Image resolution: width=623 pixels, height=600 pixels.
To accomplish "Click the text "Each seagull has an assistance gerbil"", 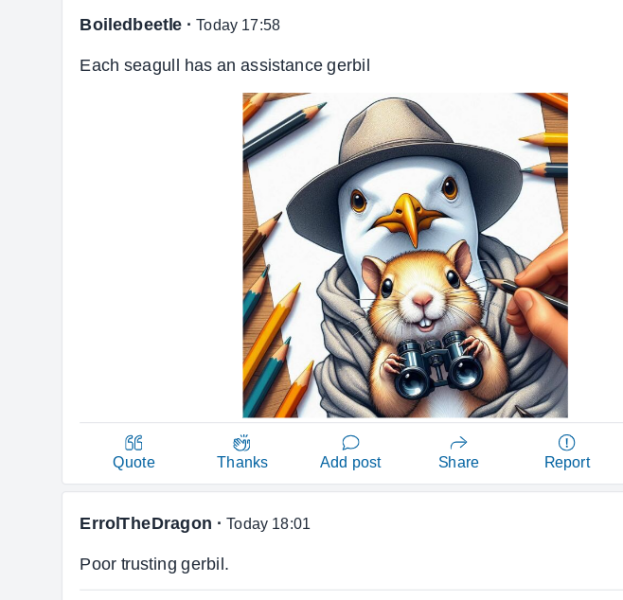I will (x=225, y=66).
